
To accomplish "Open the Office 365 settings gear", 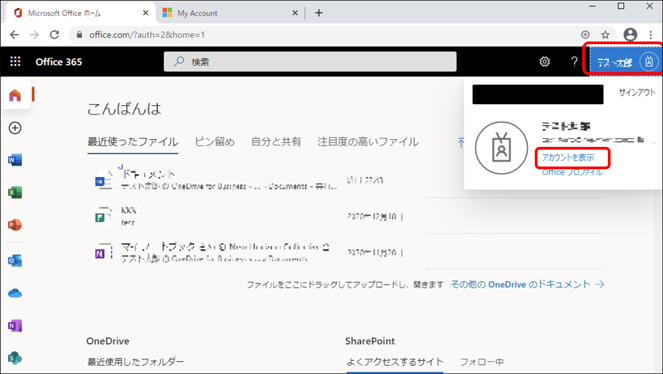I will tap(545, 62).
